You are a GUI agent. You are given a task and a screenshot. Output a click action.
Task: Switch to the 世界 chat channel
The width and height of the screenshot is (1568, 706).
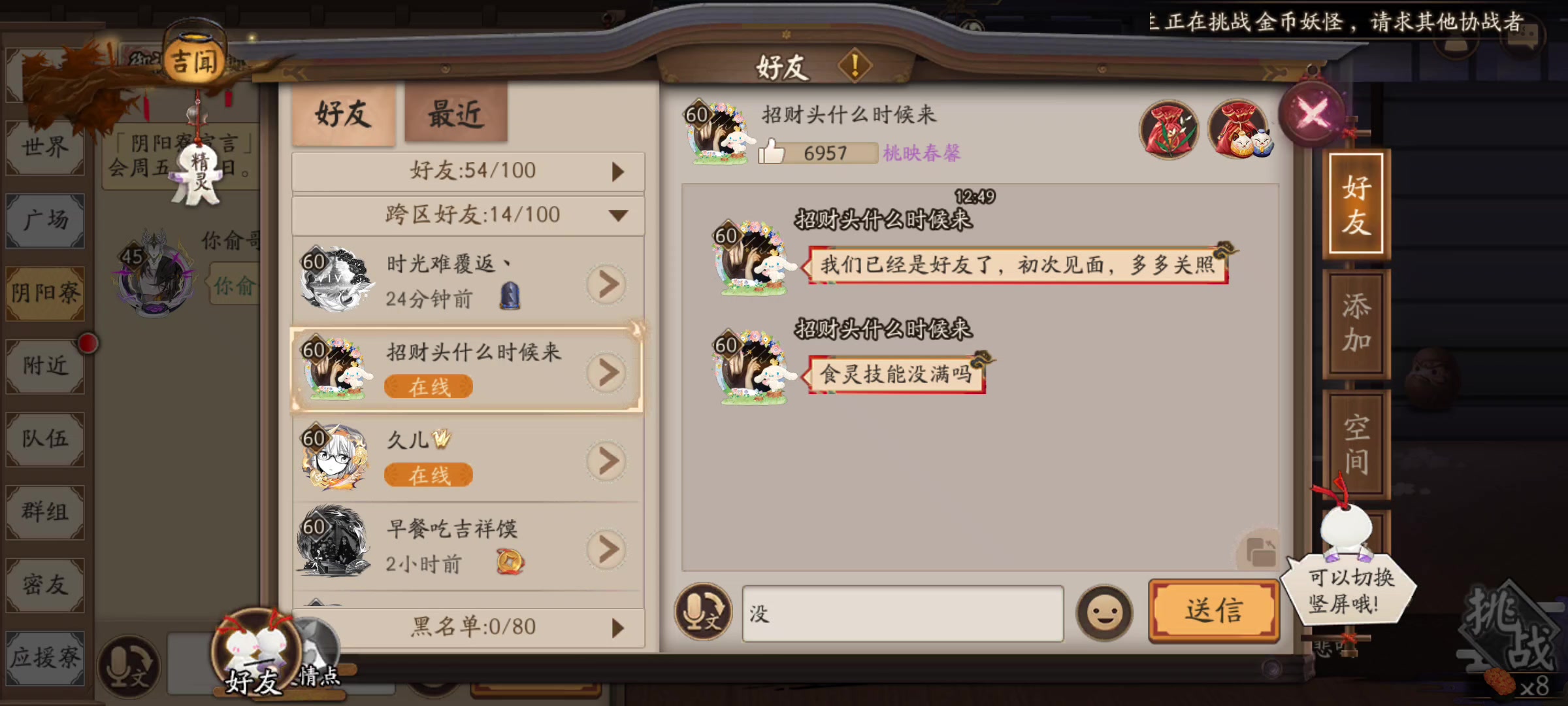45,147
